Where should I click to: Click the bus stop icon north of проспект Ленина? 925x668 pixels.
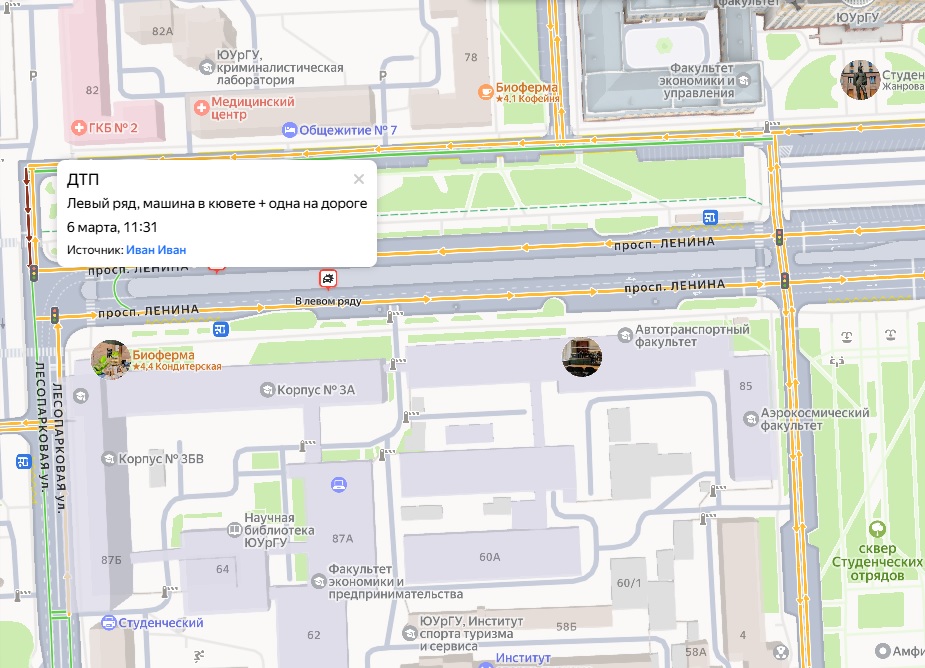coord(709,217)
